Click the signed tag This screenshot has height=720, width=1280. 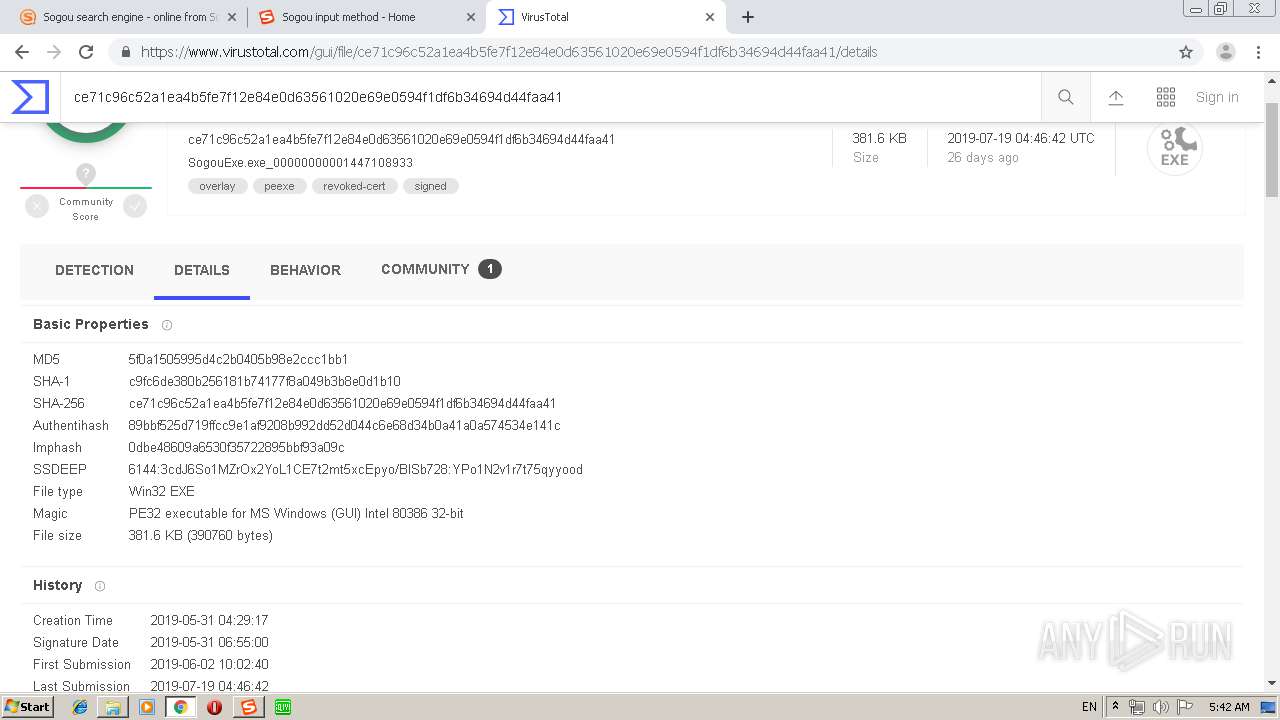430,186
